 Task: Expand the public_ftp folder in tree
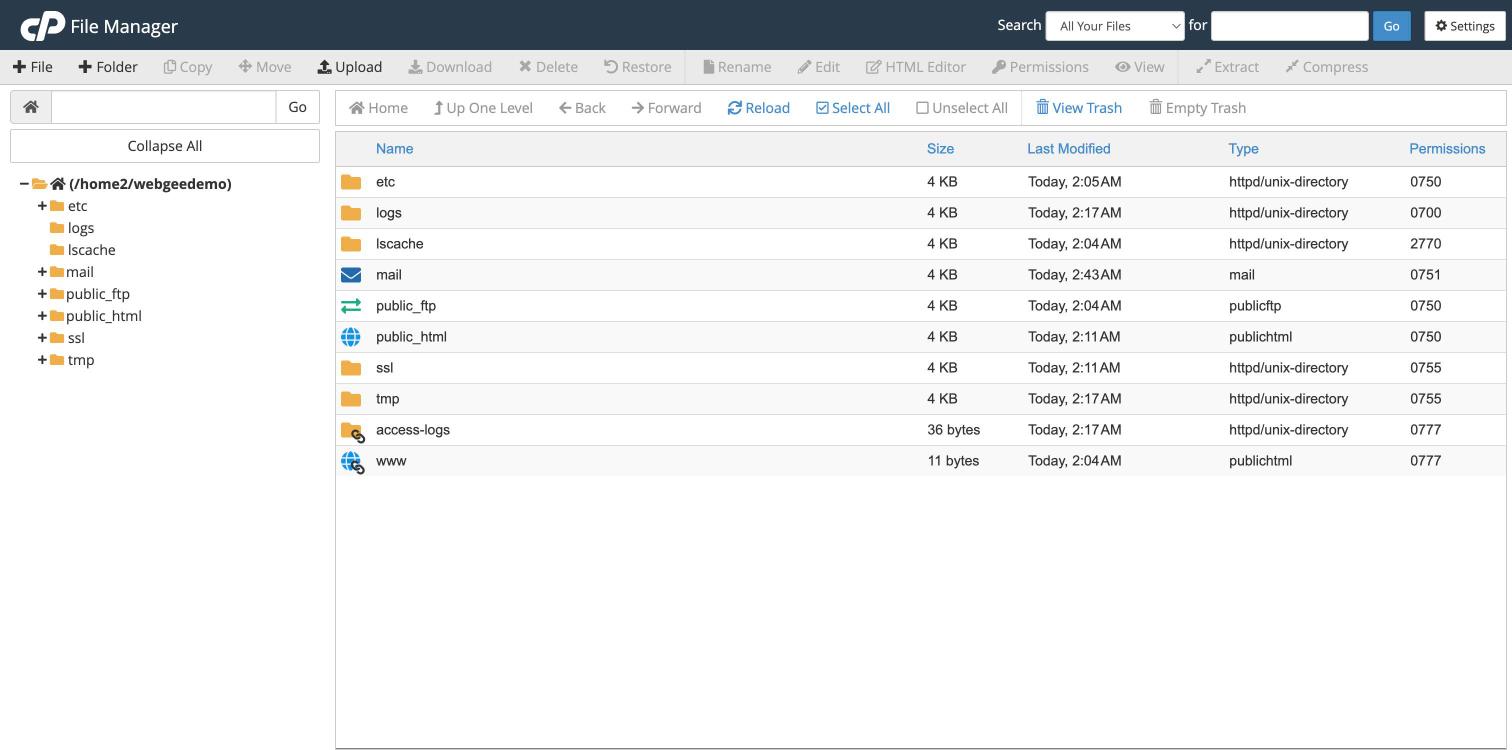pyautogui.click(x=42, y=294)
